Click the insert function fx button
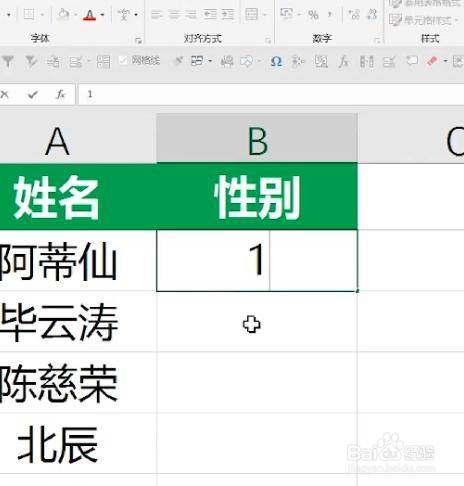464x486 pixels. tap(60, 95)
